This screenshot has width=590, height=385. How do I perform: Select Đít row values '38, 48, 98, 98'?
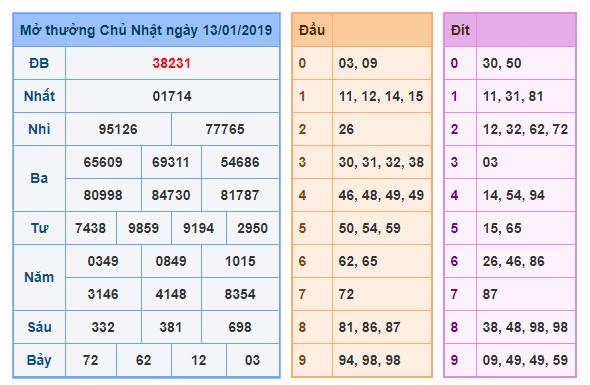(x=525, y=327)
